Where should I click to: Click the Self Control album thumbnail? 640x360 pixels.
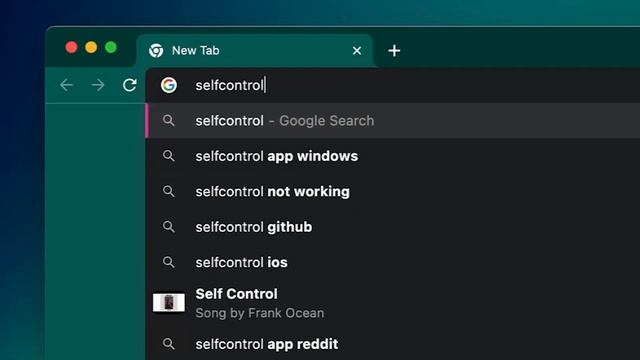[x=169, y=302]
